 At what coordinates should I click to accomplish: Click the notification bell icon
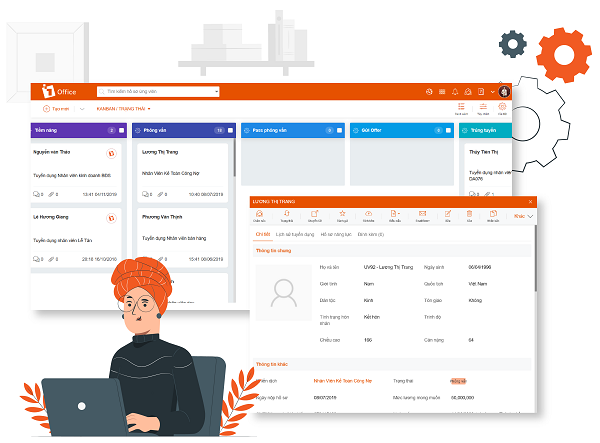(455, 91)
